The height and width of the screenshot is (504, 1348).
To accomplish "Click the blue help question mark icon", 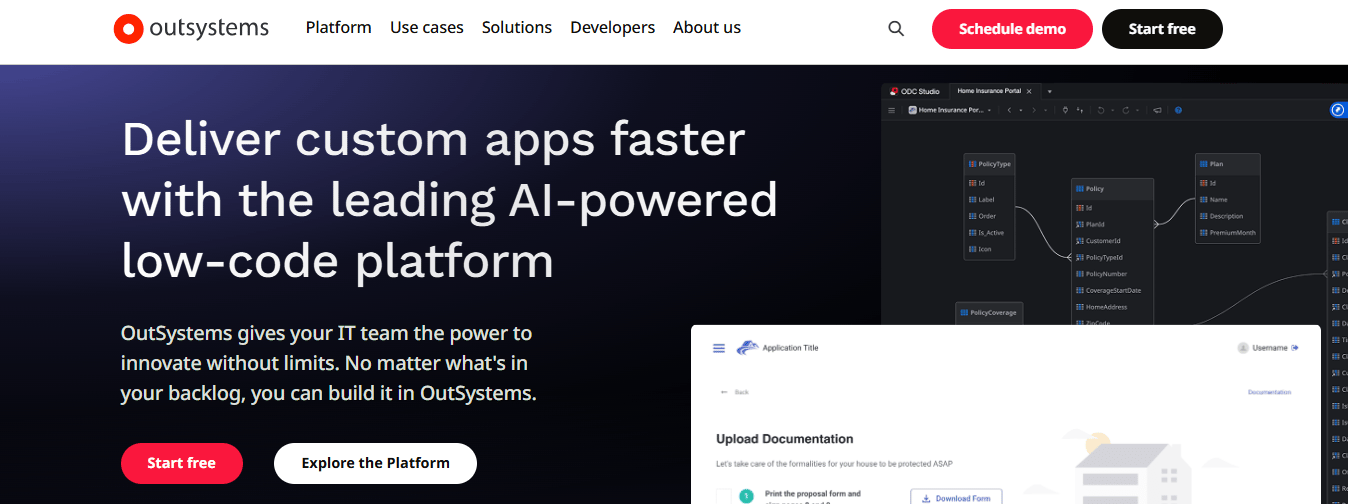I will (x=1178, y=110).
